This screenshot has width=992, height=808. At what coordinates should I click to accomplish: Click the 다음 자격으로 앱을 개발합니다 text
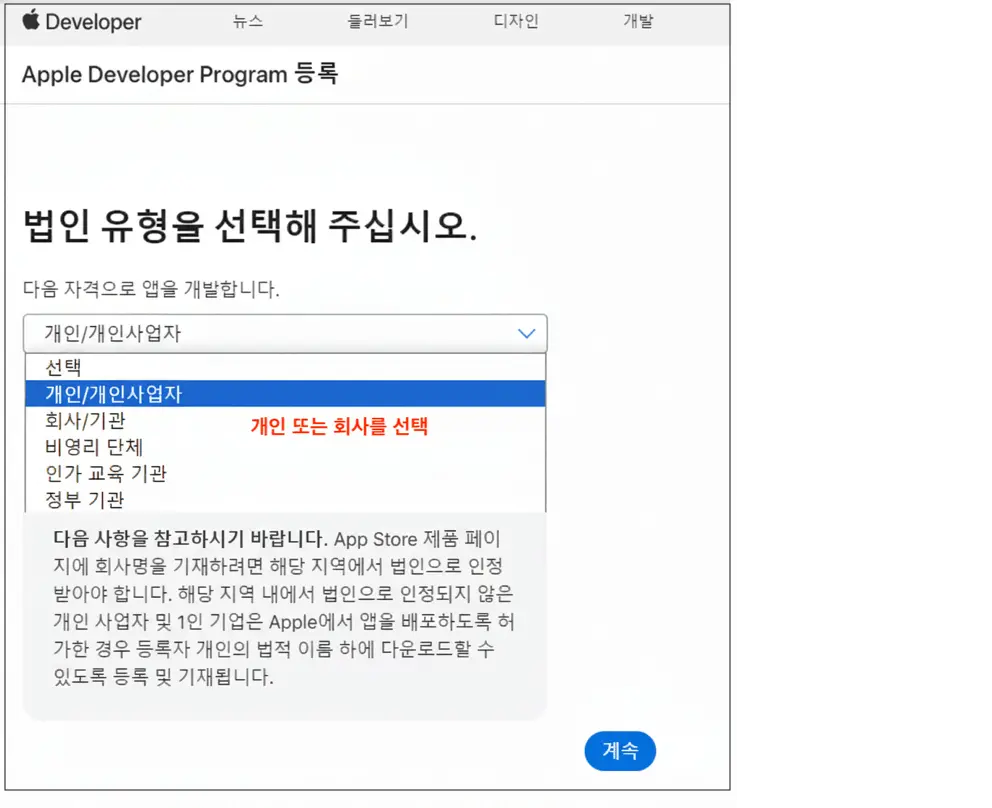151,289
